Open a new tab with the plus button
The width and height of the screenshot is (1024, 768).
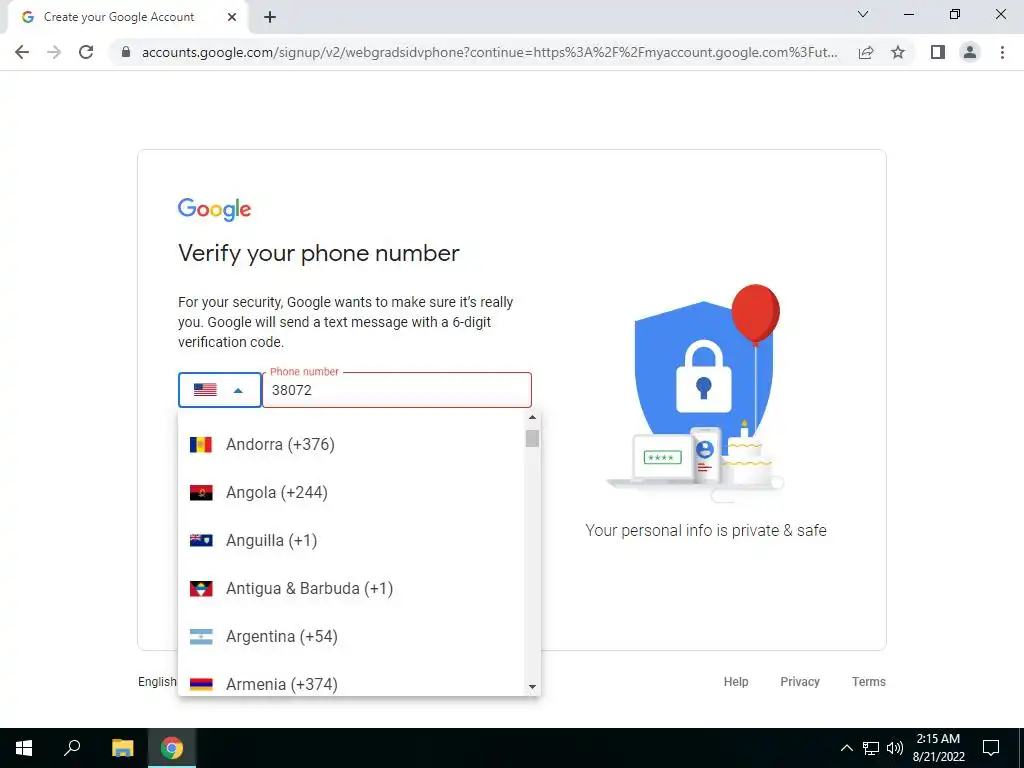(x=270, y=17)
